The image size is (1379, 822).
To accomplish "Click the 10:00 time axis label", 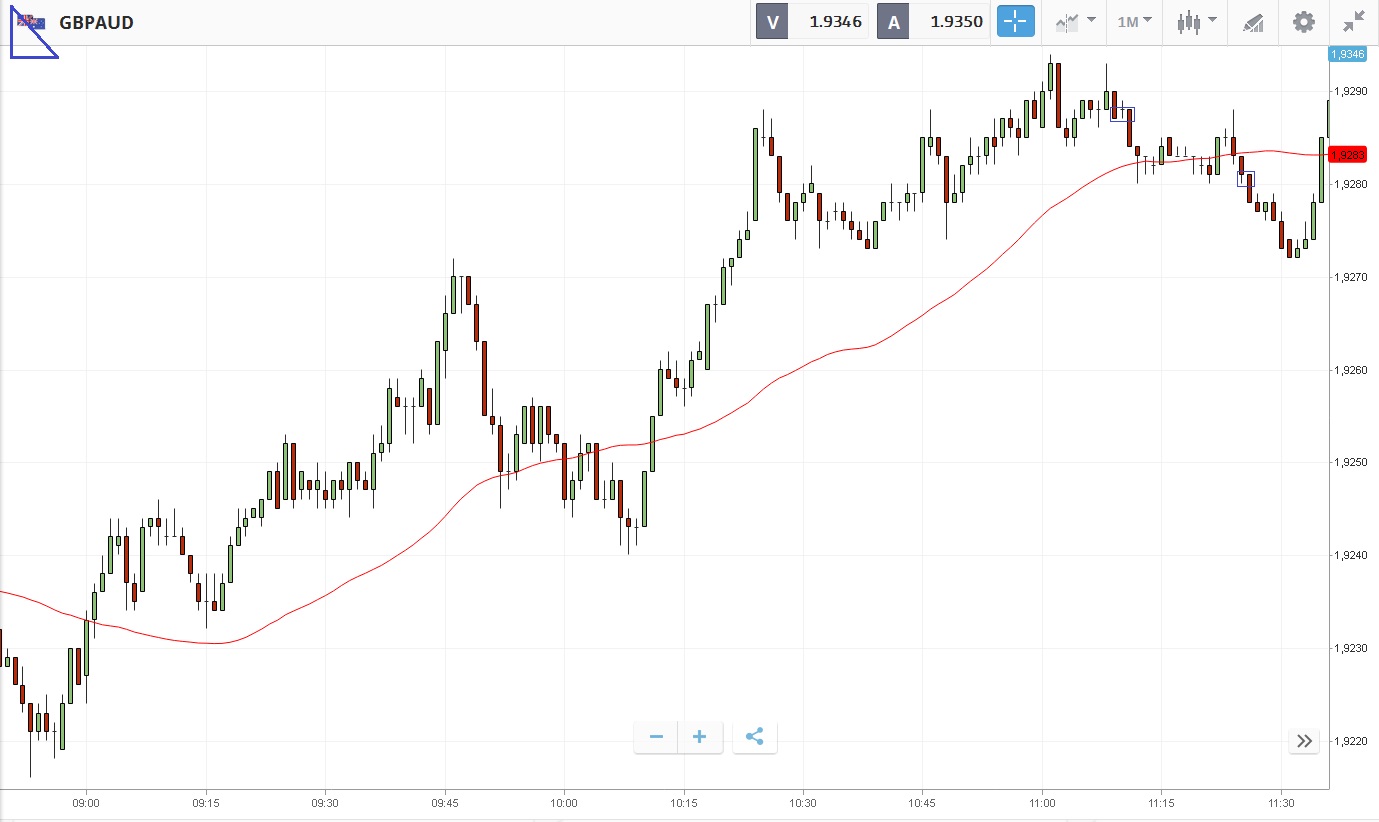I will 564,803.
